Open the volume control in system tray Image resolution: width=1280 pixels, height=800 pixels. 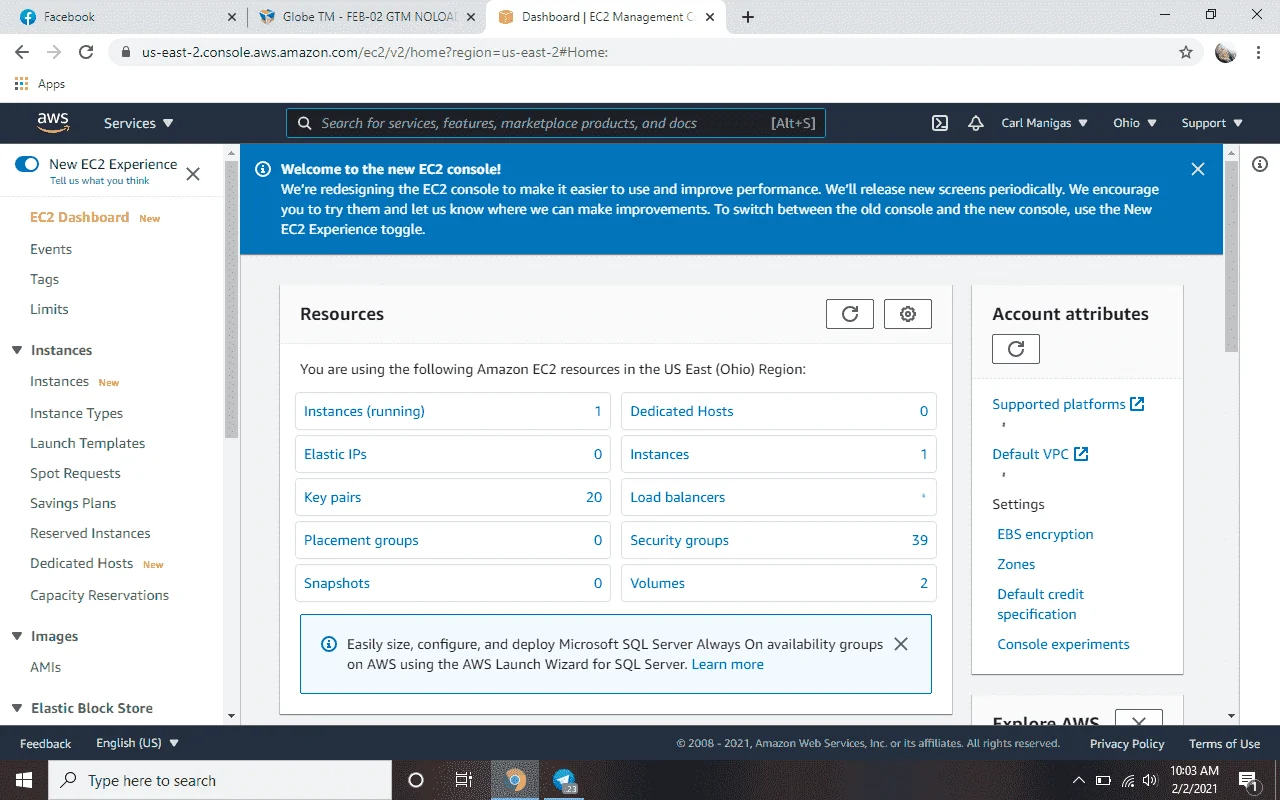point(1150,780)
